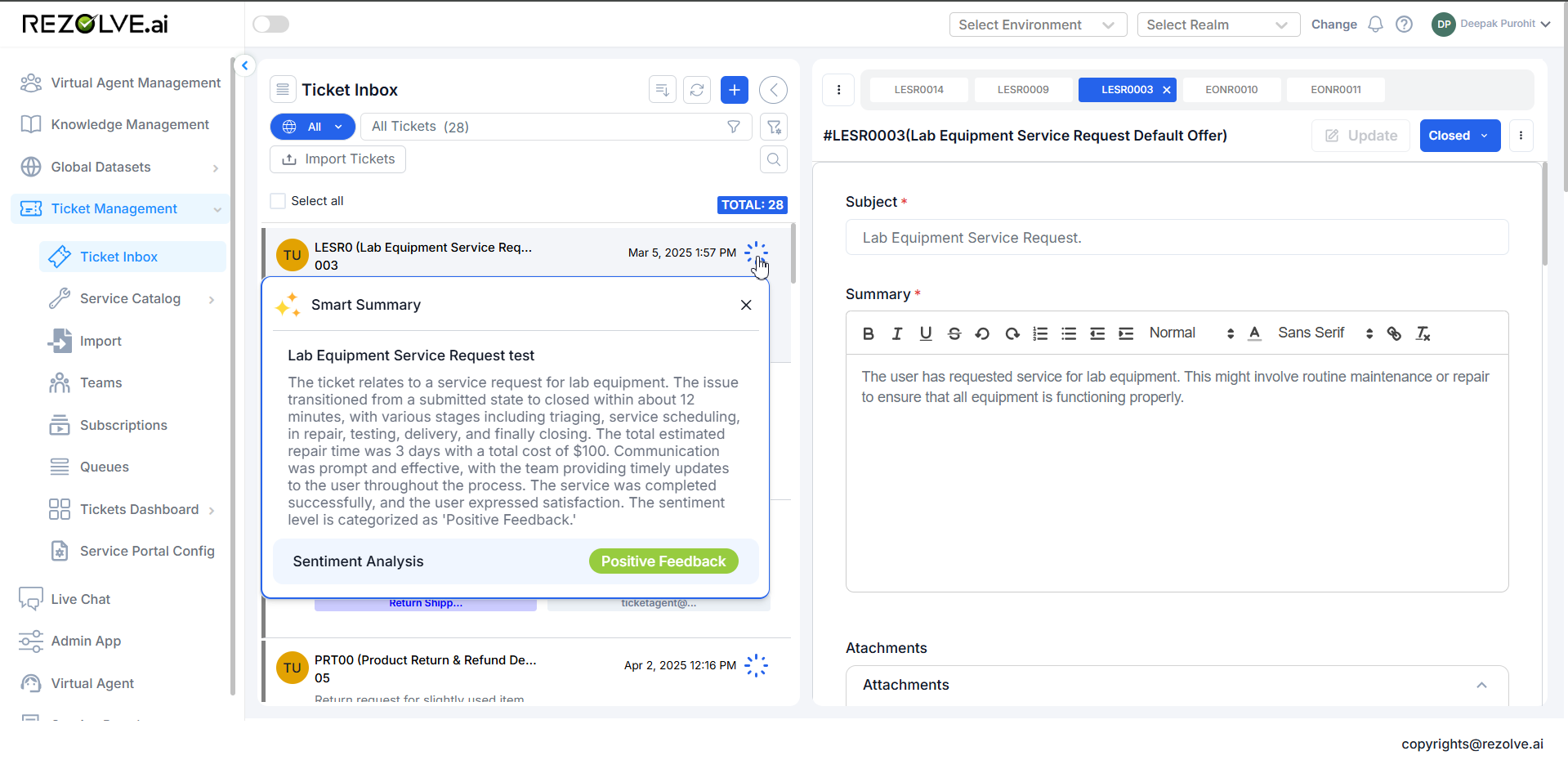Image resolution: width=1568 pixels, height=760 pixels.
Task: Open advanced filter settings icon
Action: pos(774,127)
